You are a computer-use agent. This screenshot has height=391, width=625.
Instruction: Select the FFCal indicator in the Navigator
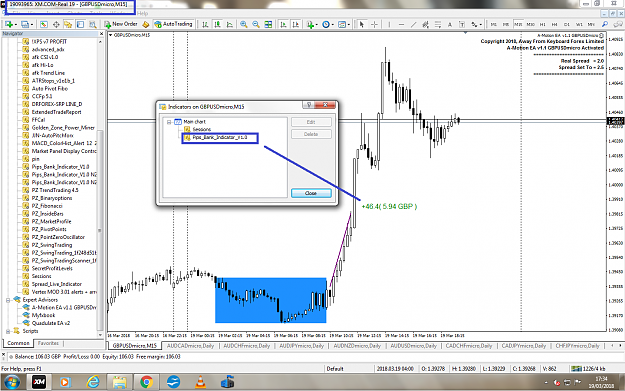click(x=38, y=120)
